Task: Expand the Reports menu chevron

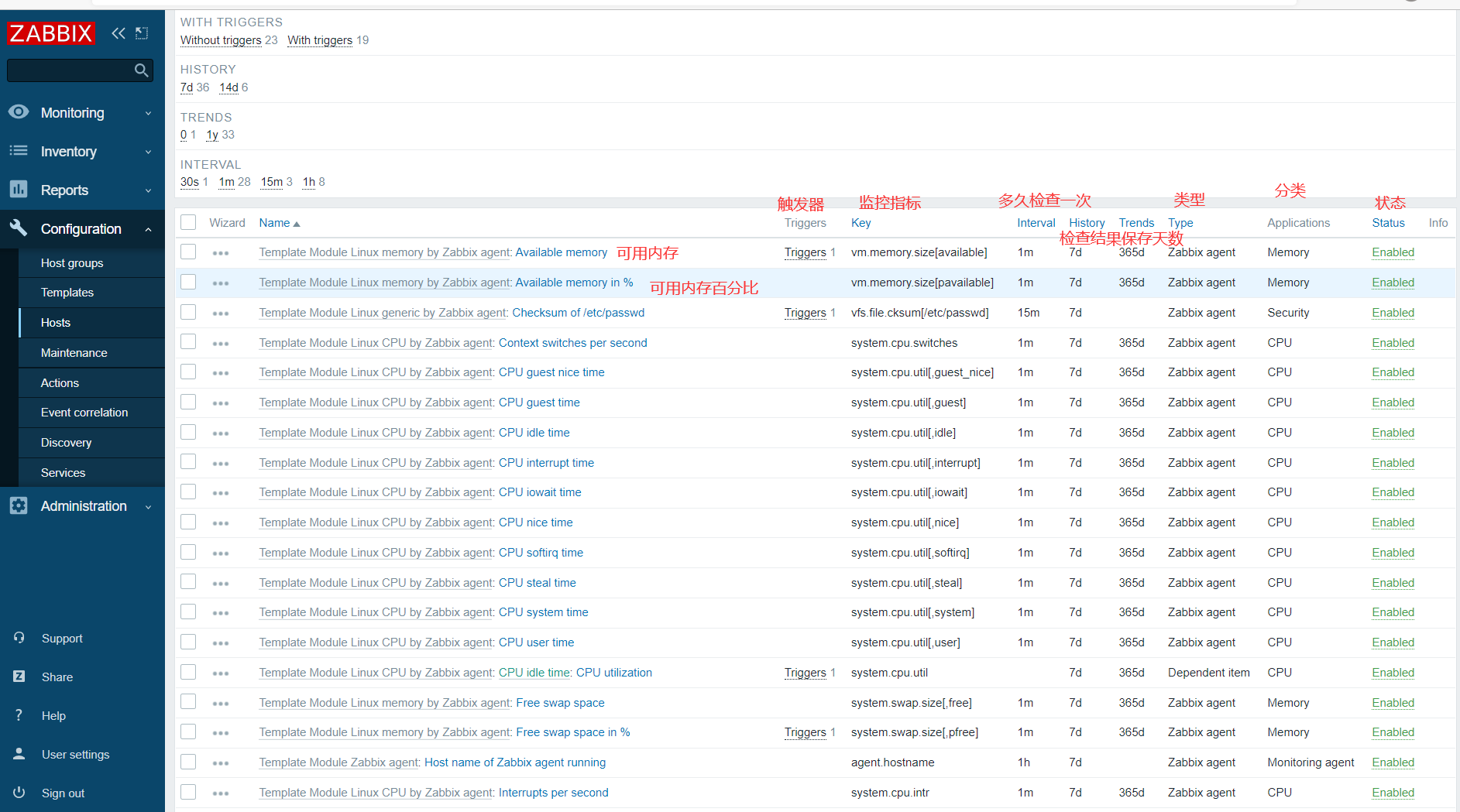Action: (x=148, y=190)
